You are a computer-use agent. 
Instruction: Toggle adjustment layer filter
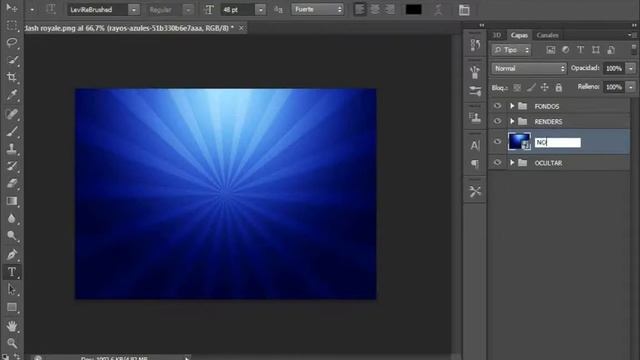(x=565, y=50)
